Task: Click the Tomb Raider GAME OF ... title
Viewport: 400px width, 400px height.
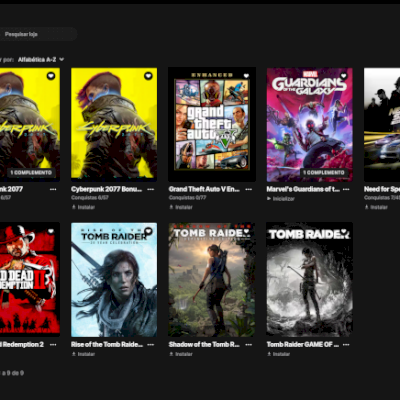Action: [x=303, y=345]
